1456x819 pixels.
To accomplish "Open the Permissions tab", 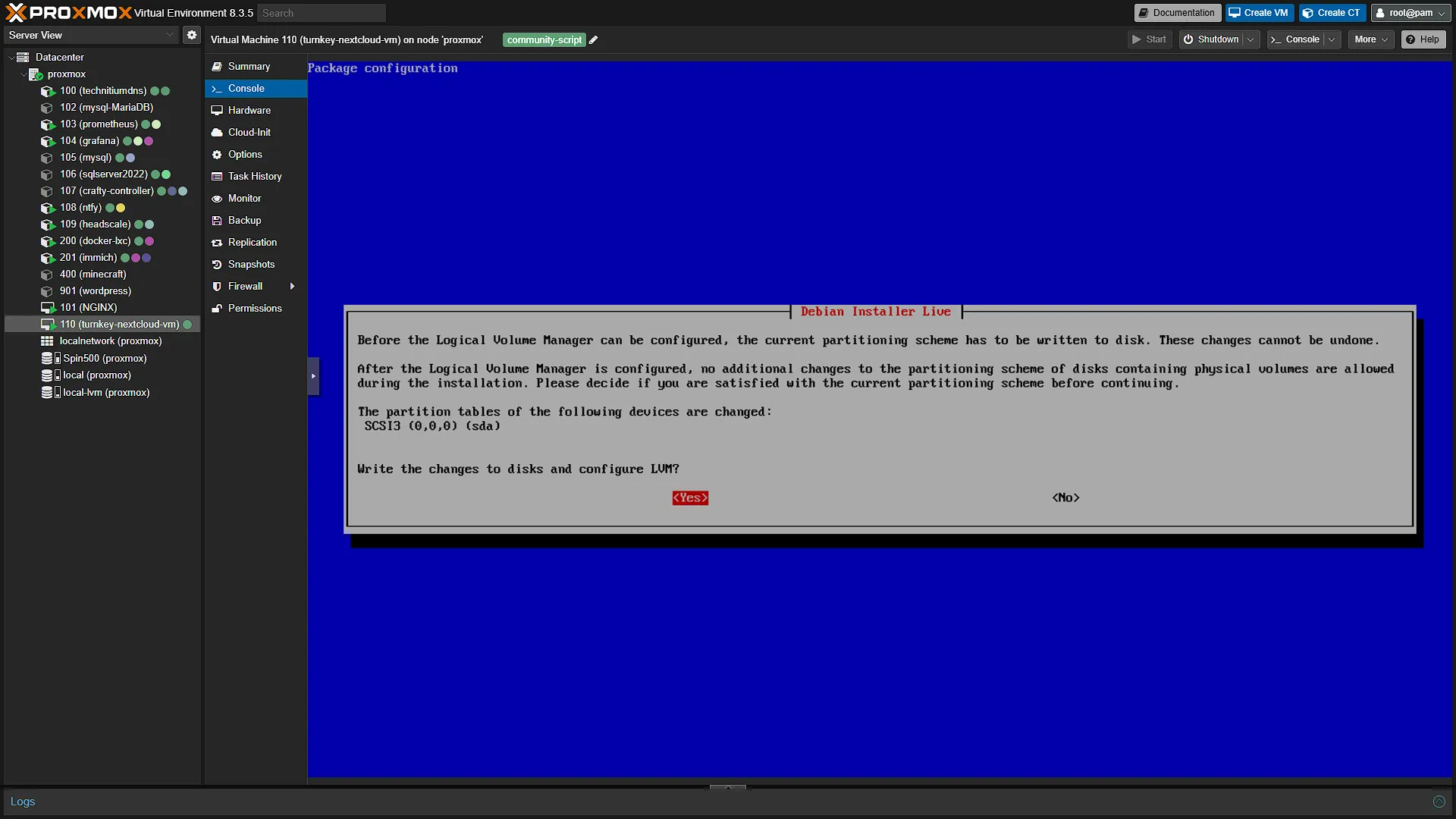I will 256,309.
